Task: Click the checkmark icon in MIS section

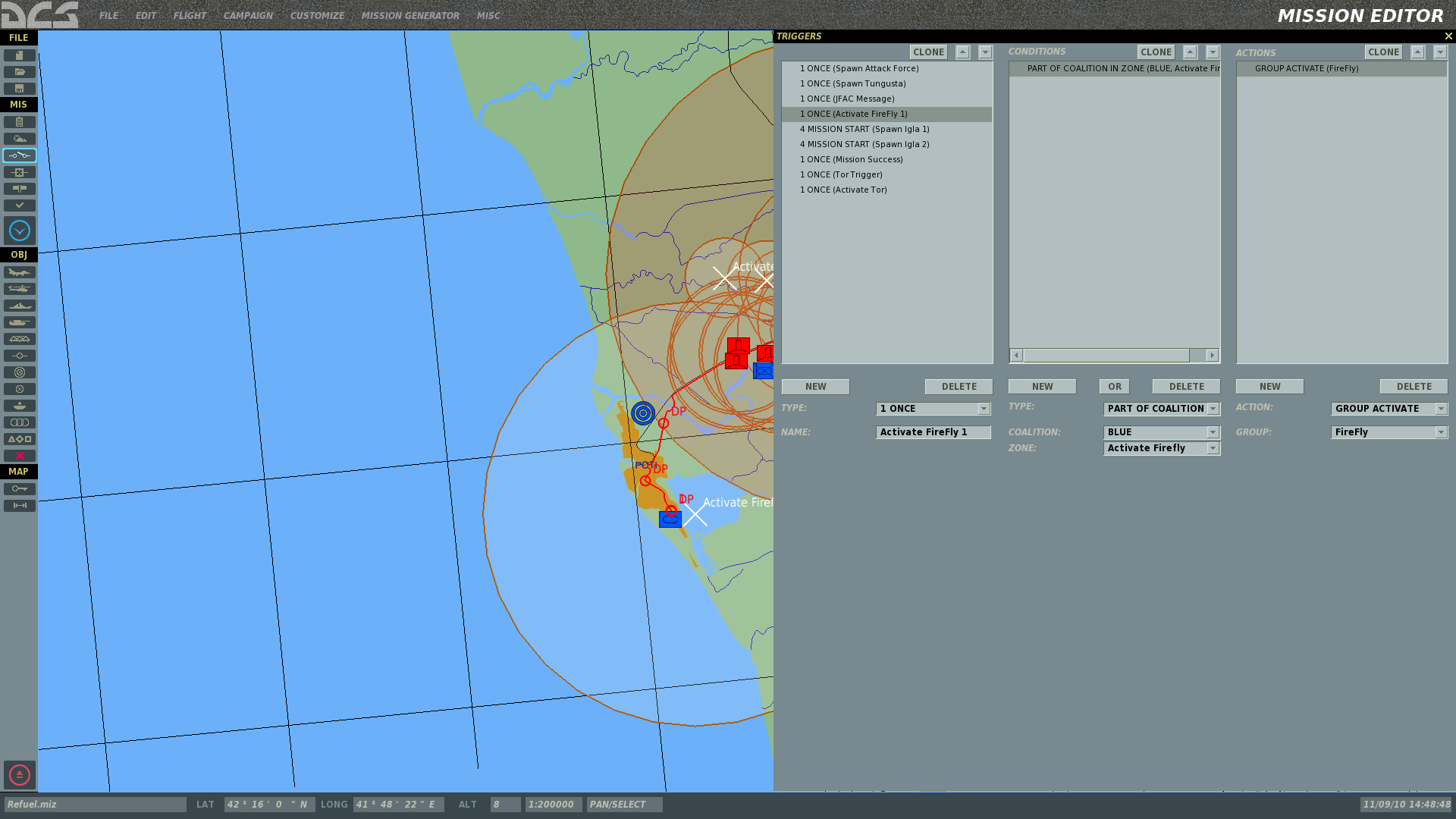Action: pyautogui.click(x=20, y=206)
